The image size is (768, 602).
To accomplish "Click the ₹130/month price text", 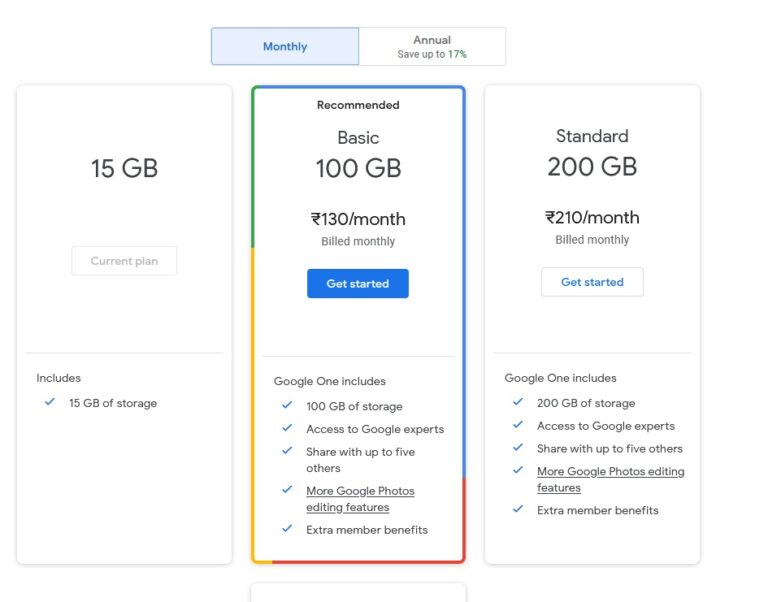I will coord(358,219).
